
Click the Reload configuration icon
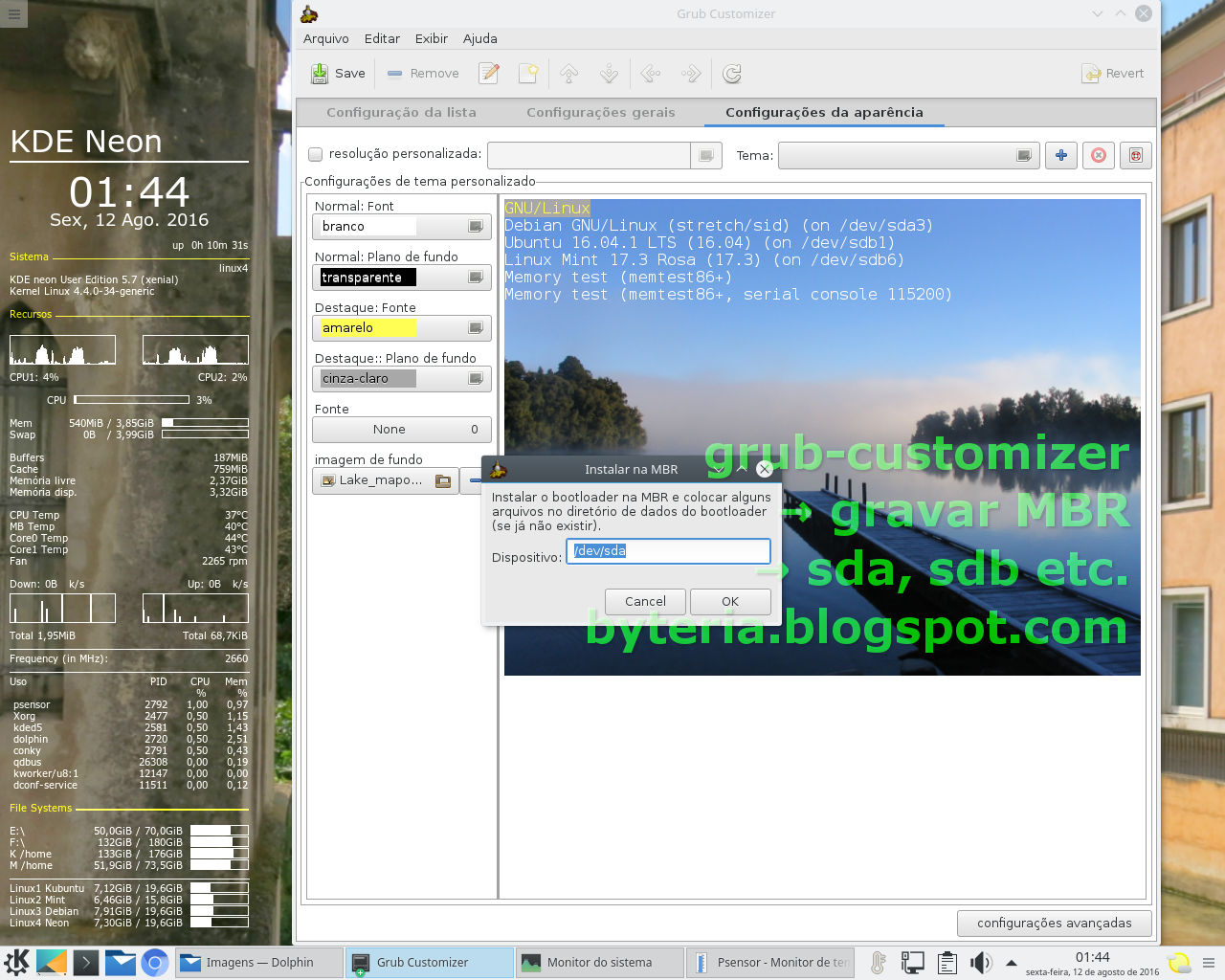(x=730, y=73)
